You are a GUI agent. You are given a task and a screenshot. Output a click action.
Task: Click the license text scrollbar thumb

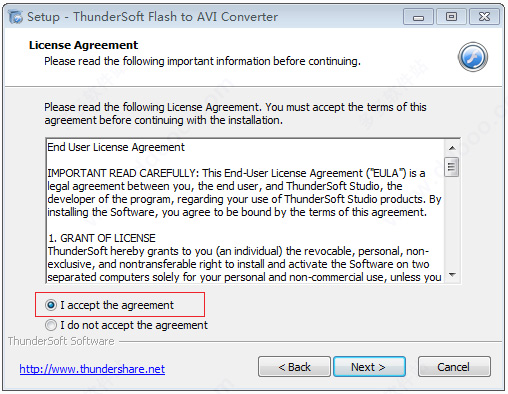[452, 166]
